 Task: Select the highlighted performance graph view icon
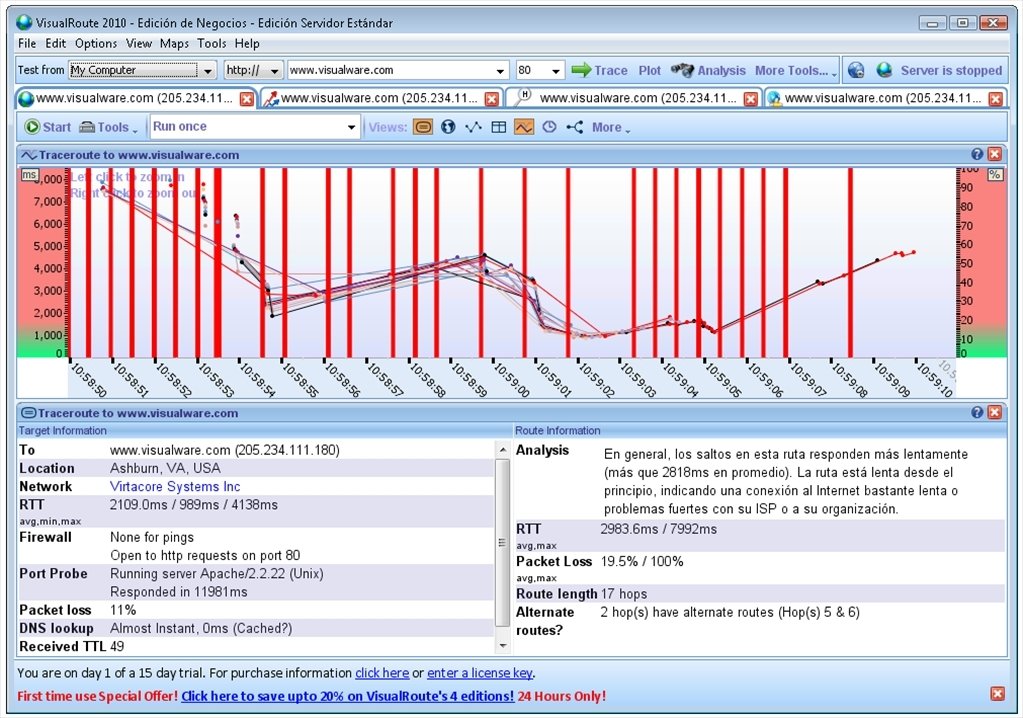click(x=523, y=127)
